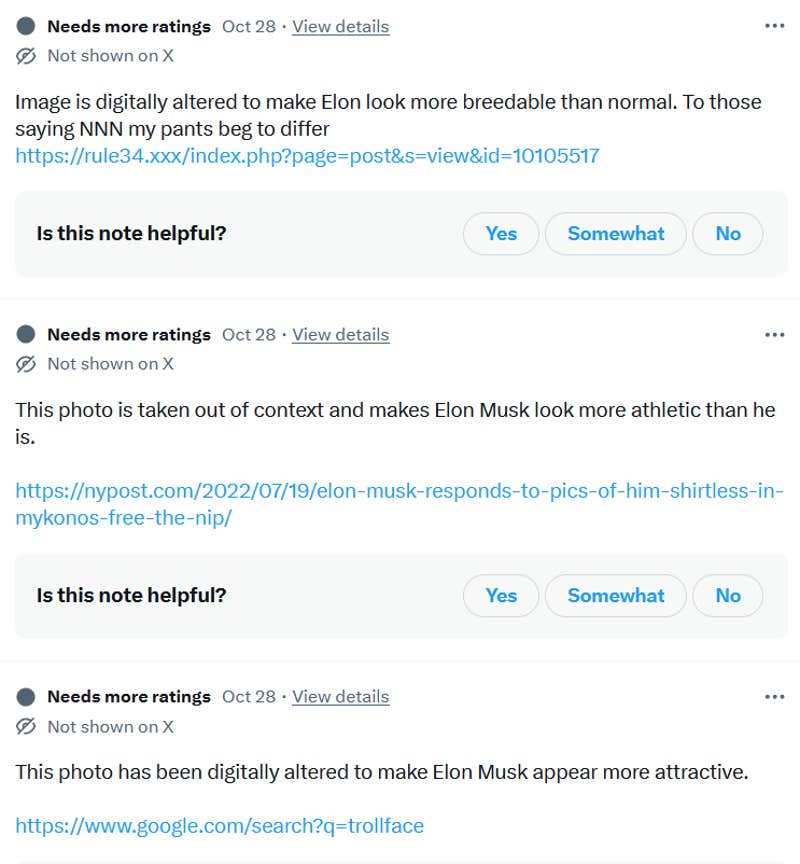This screenshot has width=800, height=864.
Task: Open View details for the third note
Action: pos(340,696)
